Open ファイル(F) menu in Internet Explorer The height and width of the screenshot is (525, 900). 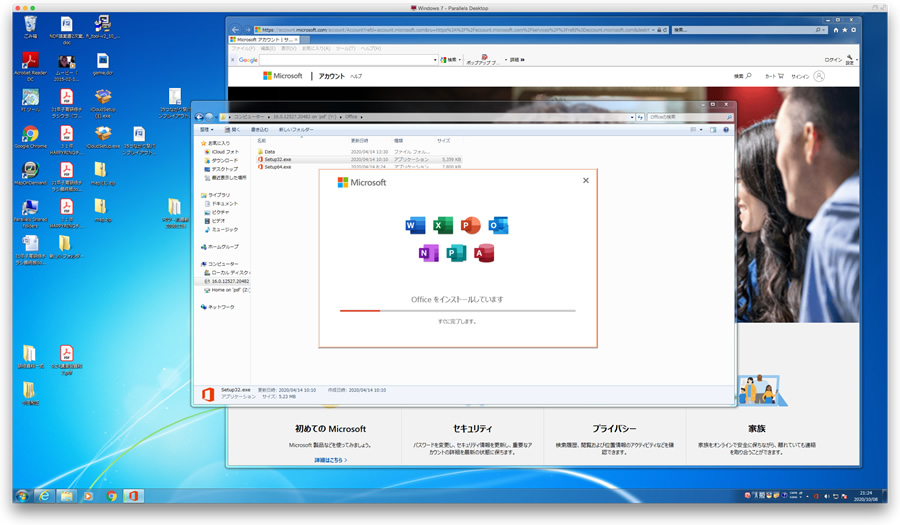click(x=243, y=49)
